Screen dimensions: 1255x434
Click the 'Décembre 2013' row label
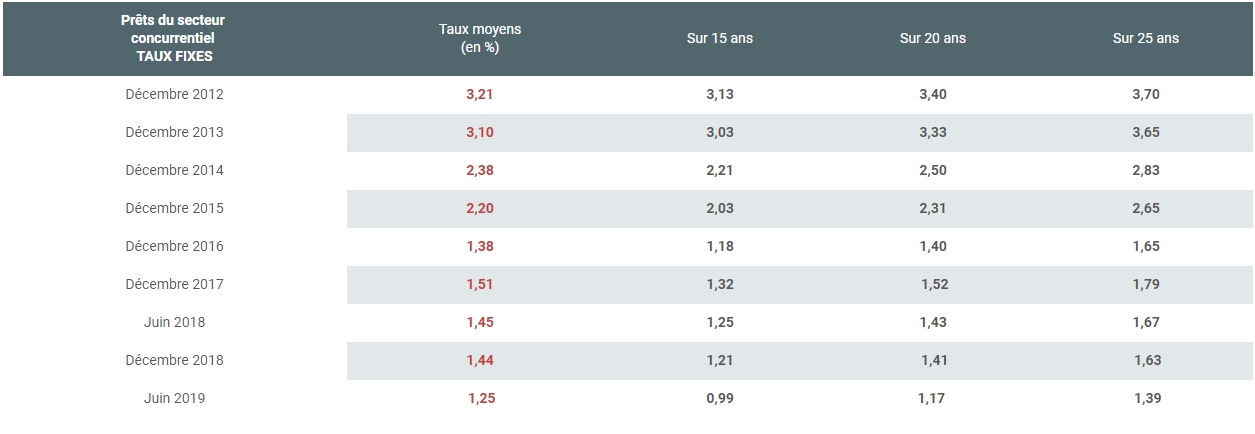[175, 132]
